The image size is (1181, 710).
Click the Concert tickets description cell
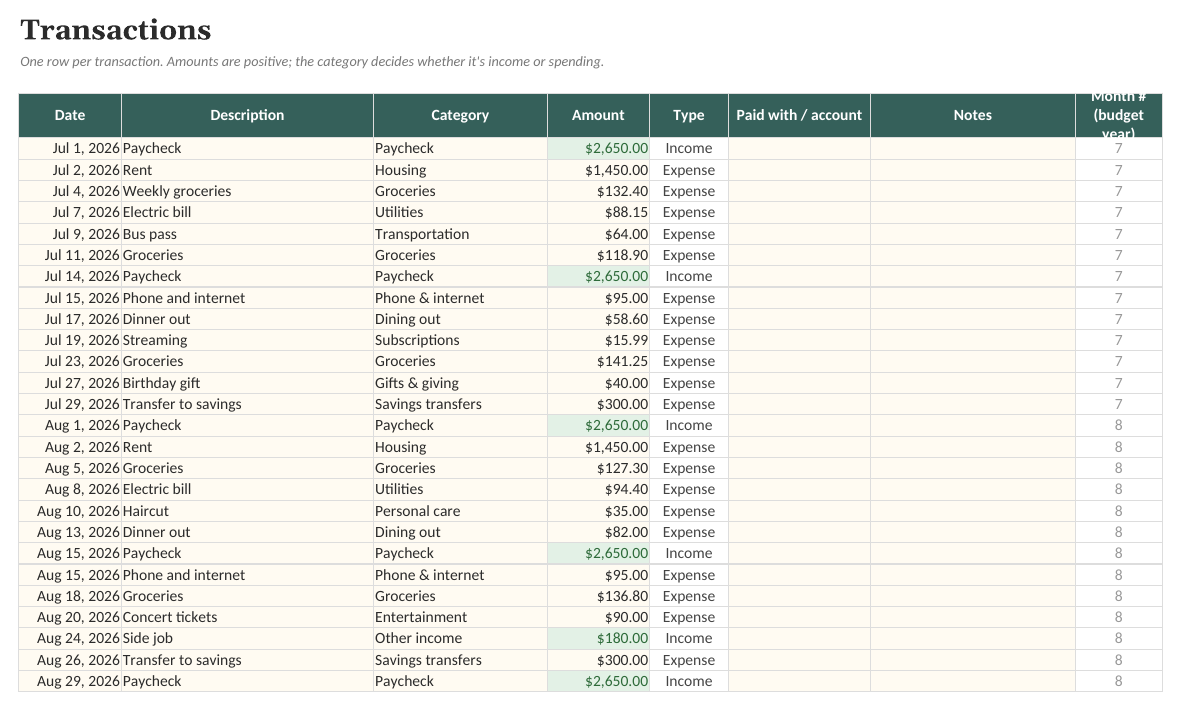(x=247, y=617)
